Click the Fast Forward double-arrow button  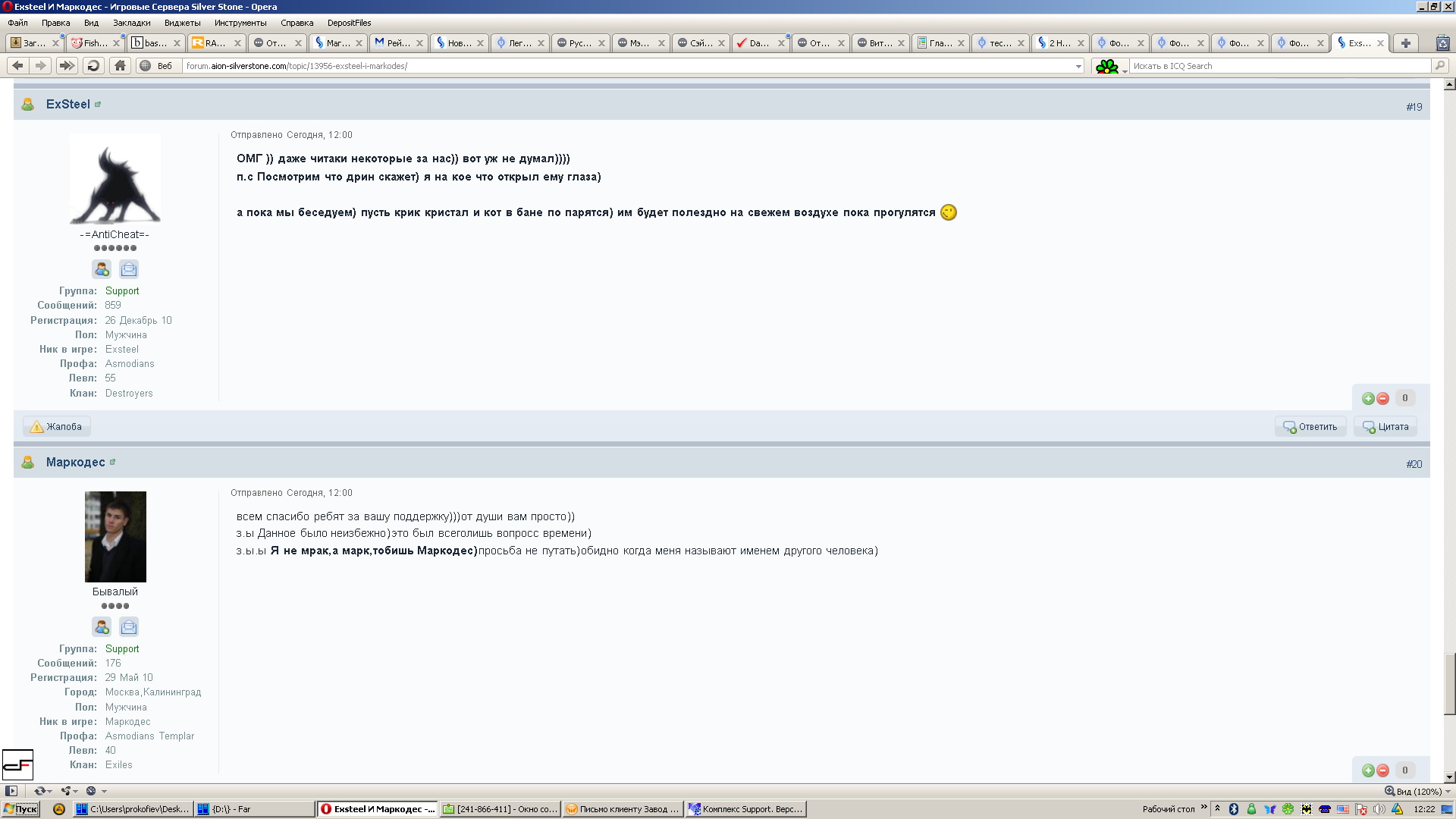[67, 66]
